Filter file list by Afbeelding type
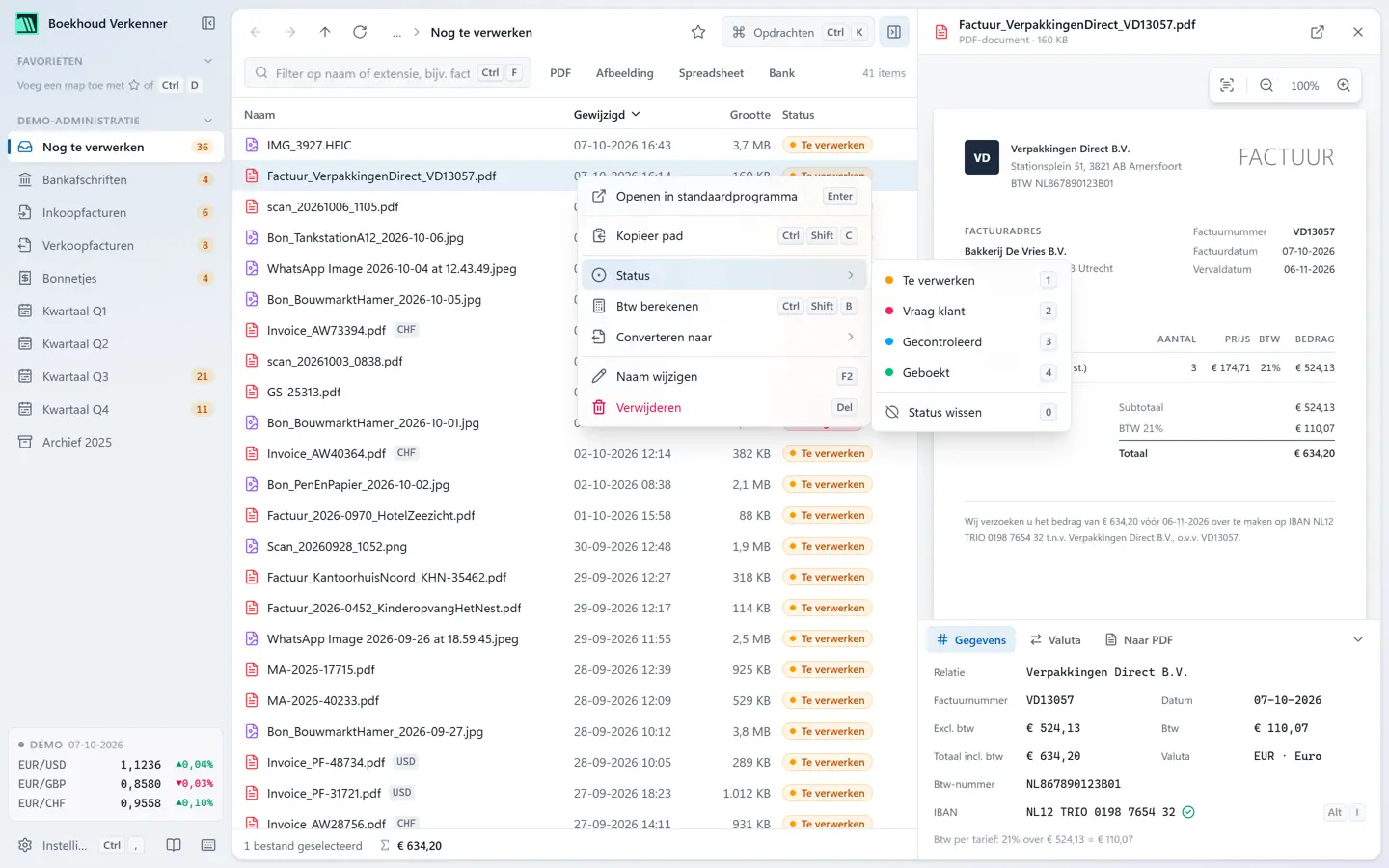Viewport: 1389px width, 868px height. pyautogui.click(x=624, y=73)
